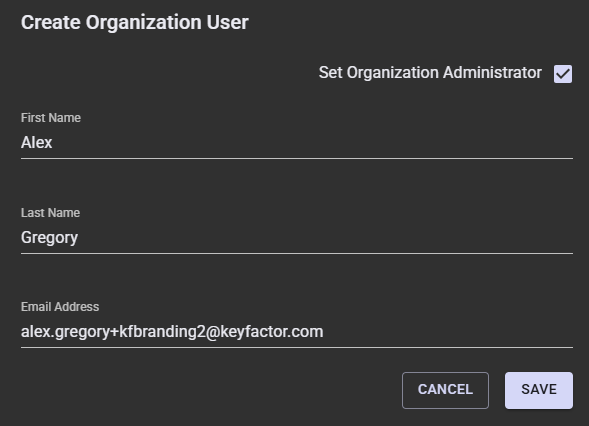Click empty area right of Alex in First Name

coord(312,143)
